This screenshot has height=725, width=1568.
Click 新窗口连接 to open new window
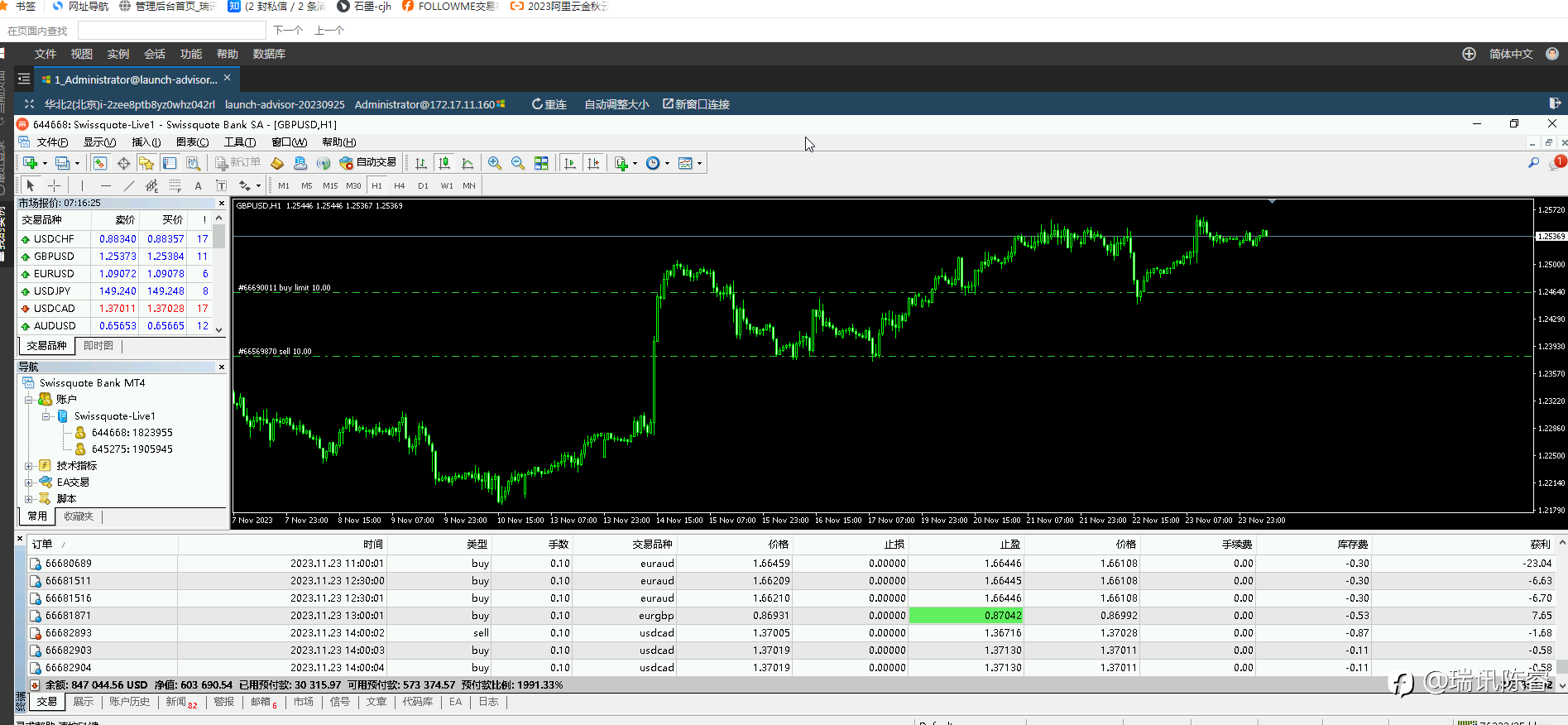[696, 104]
